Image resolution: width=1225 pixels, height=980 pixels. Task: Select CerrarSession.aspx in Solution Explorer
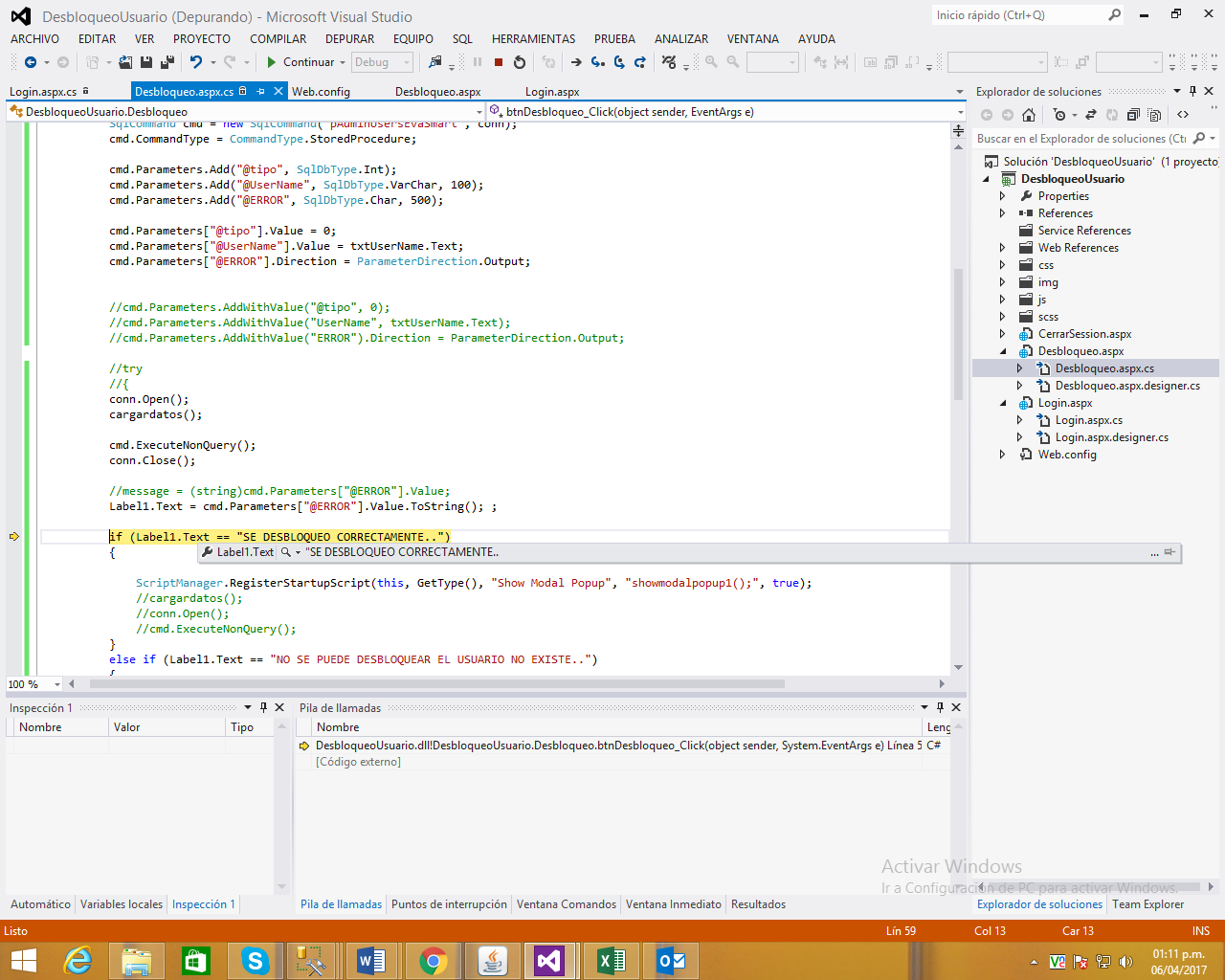pyautogui.click(x=1084, y=334)
